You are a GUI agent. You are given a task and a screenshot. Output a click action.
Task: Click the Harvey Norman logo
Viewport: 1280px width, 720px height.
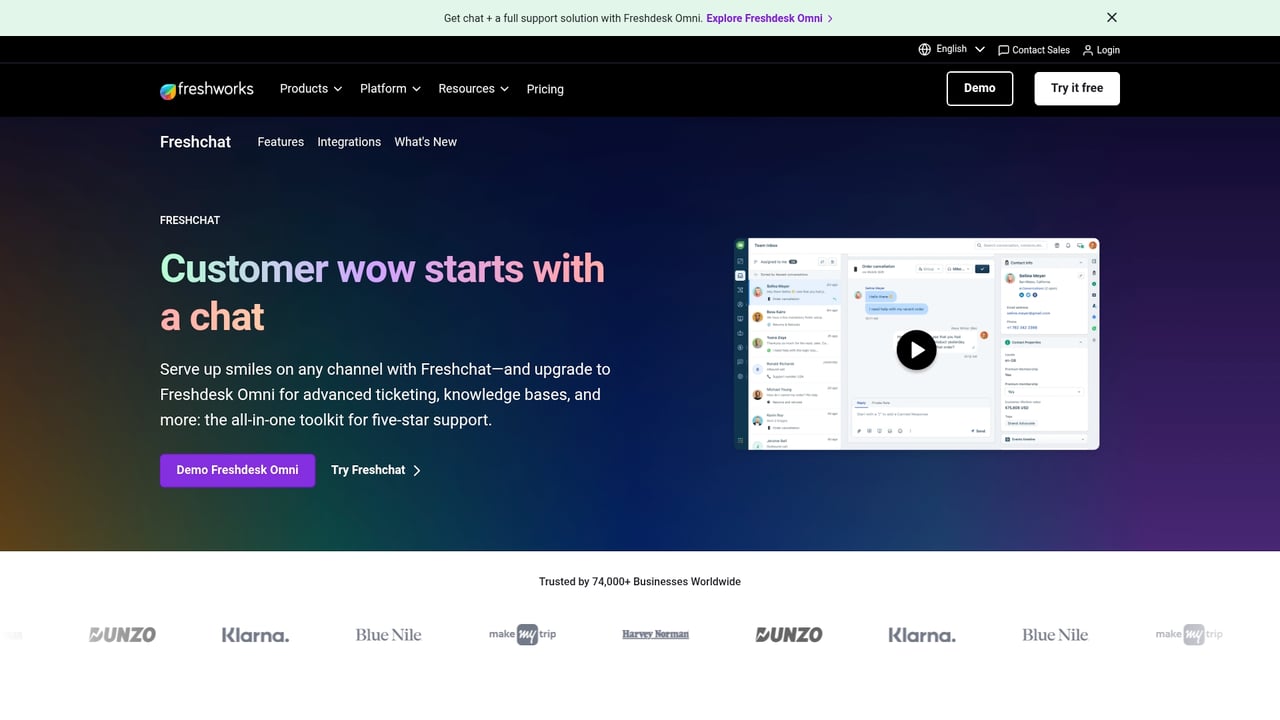pos(654,634)
